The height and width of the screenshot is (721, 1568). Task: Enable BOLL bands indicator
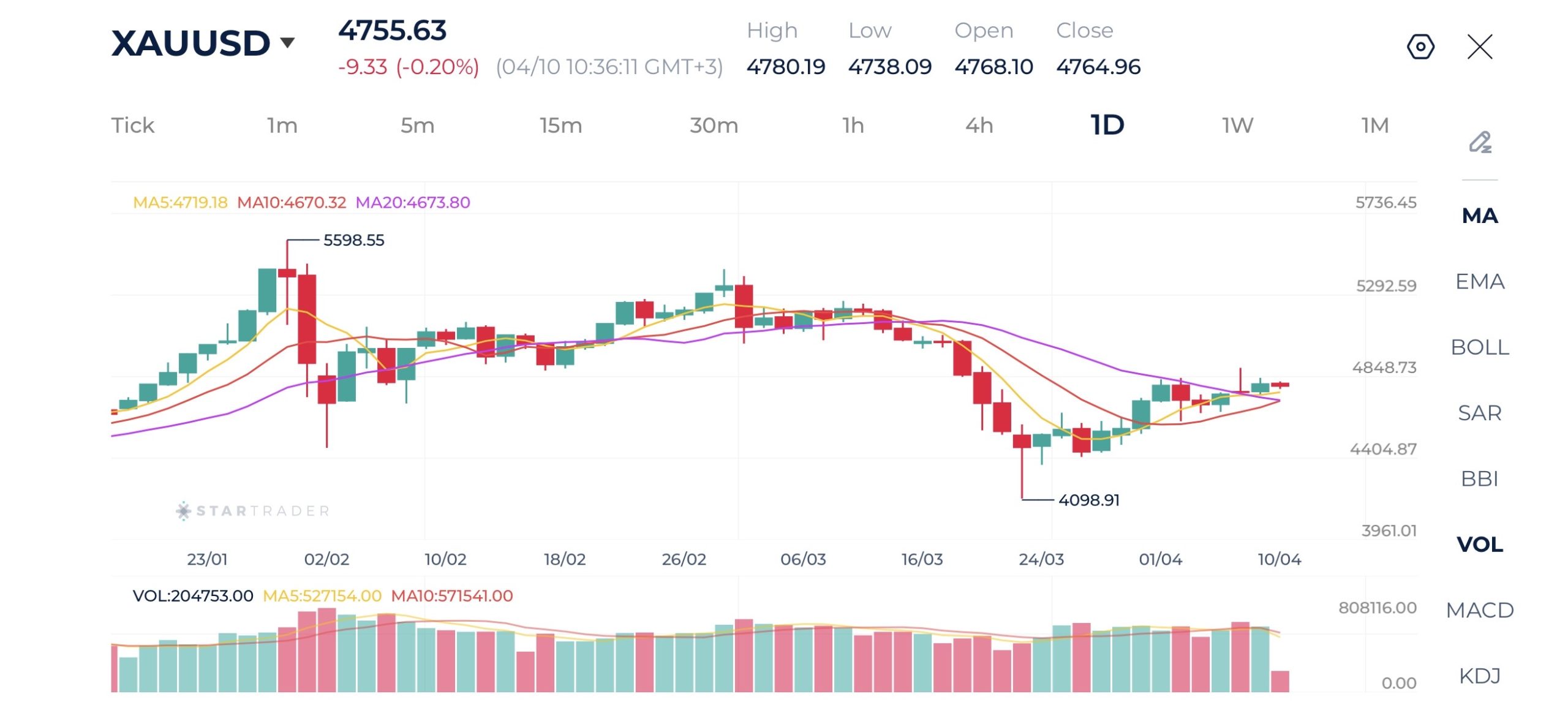pos(1479,347)
